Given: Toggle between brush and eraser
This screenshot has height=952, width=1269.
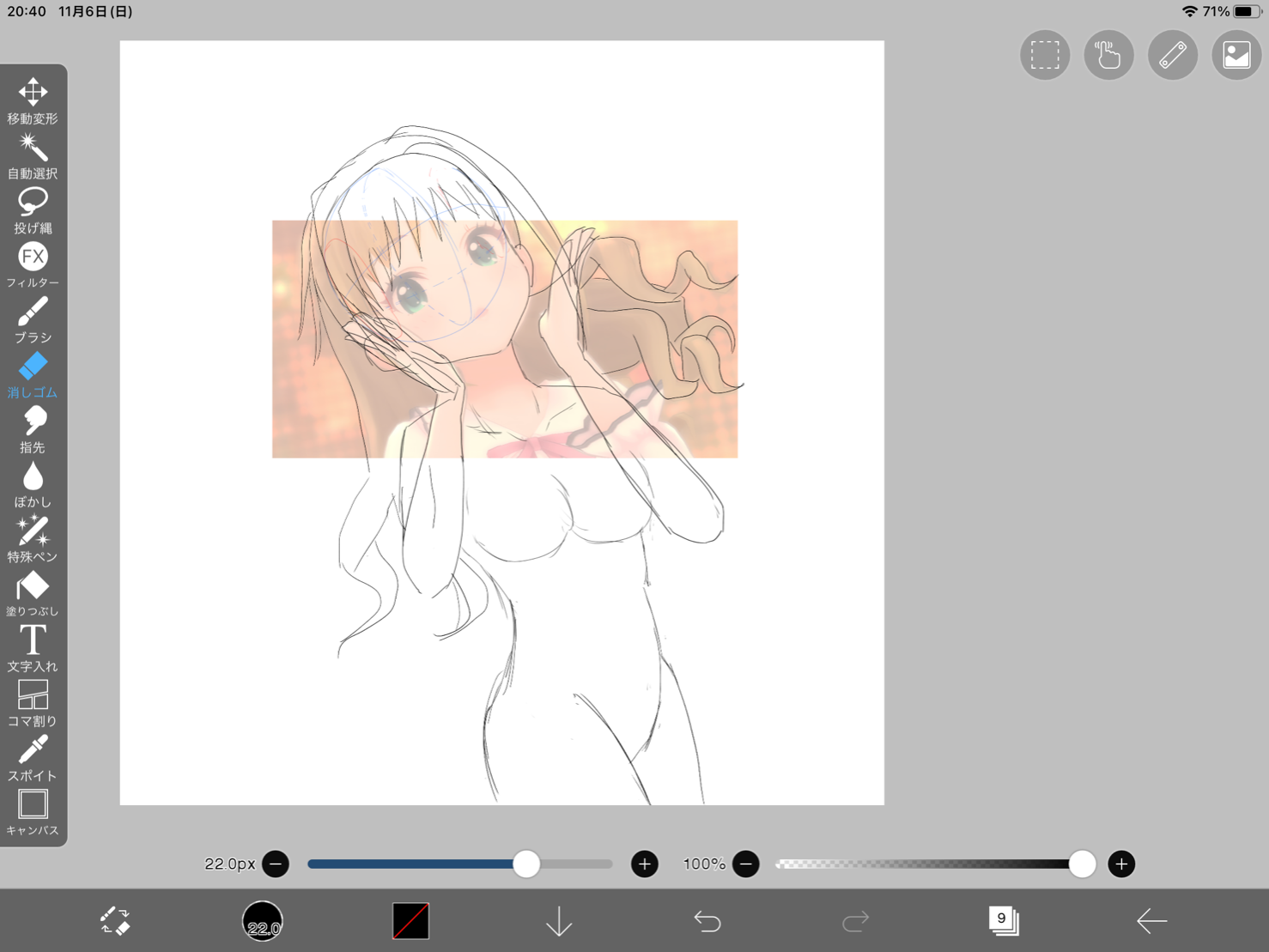Looking at the screenshot, I should pos(114,920).
